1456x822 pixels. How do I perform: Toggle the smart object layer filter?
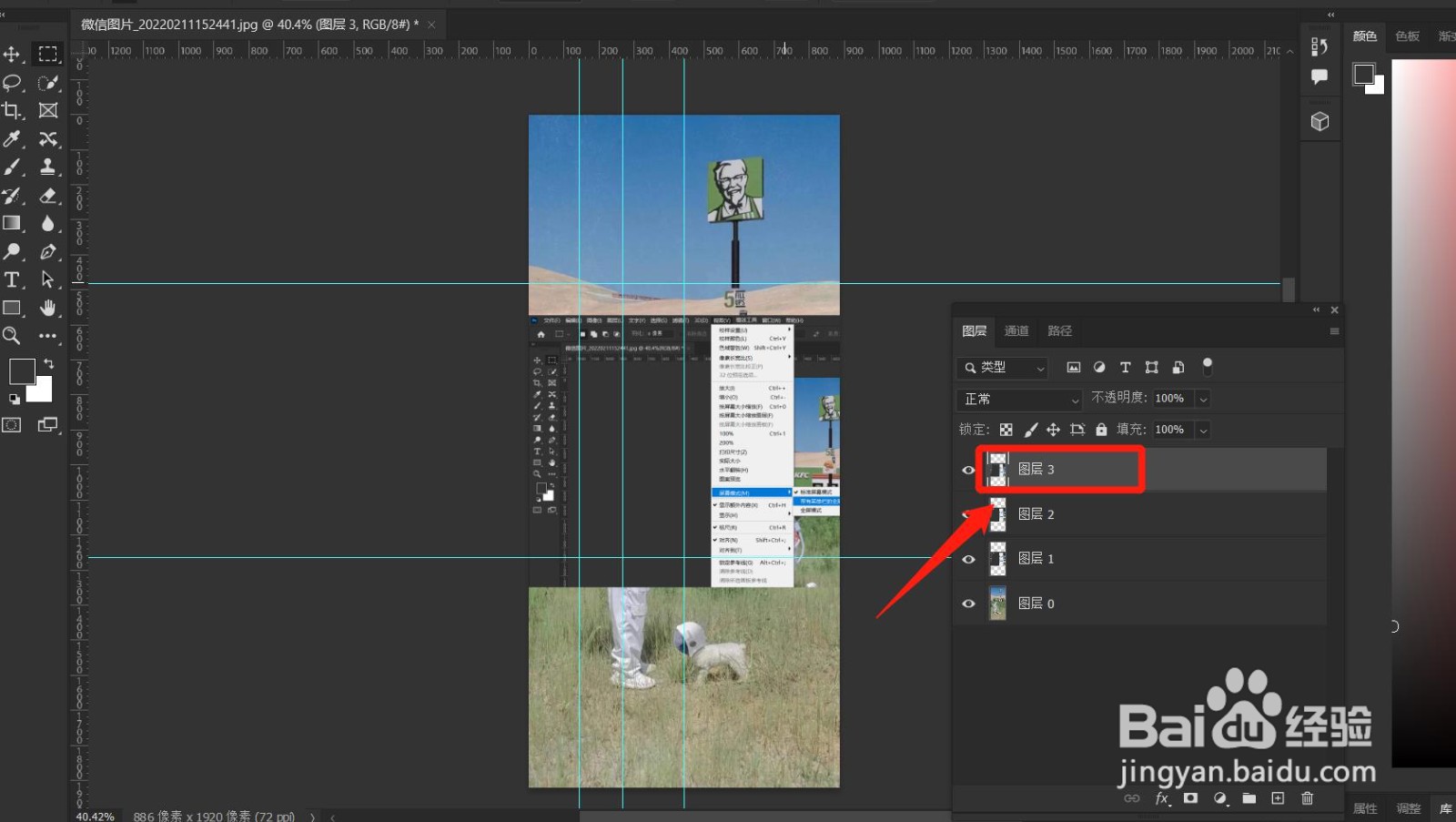pos(1178,368)
